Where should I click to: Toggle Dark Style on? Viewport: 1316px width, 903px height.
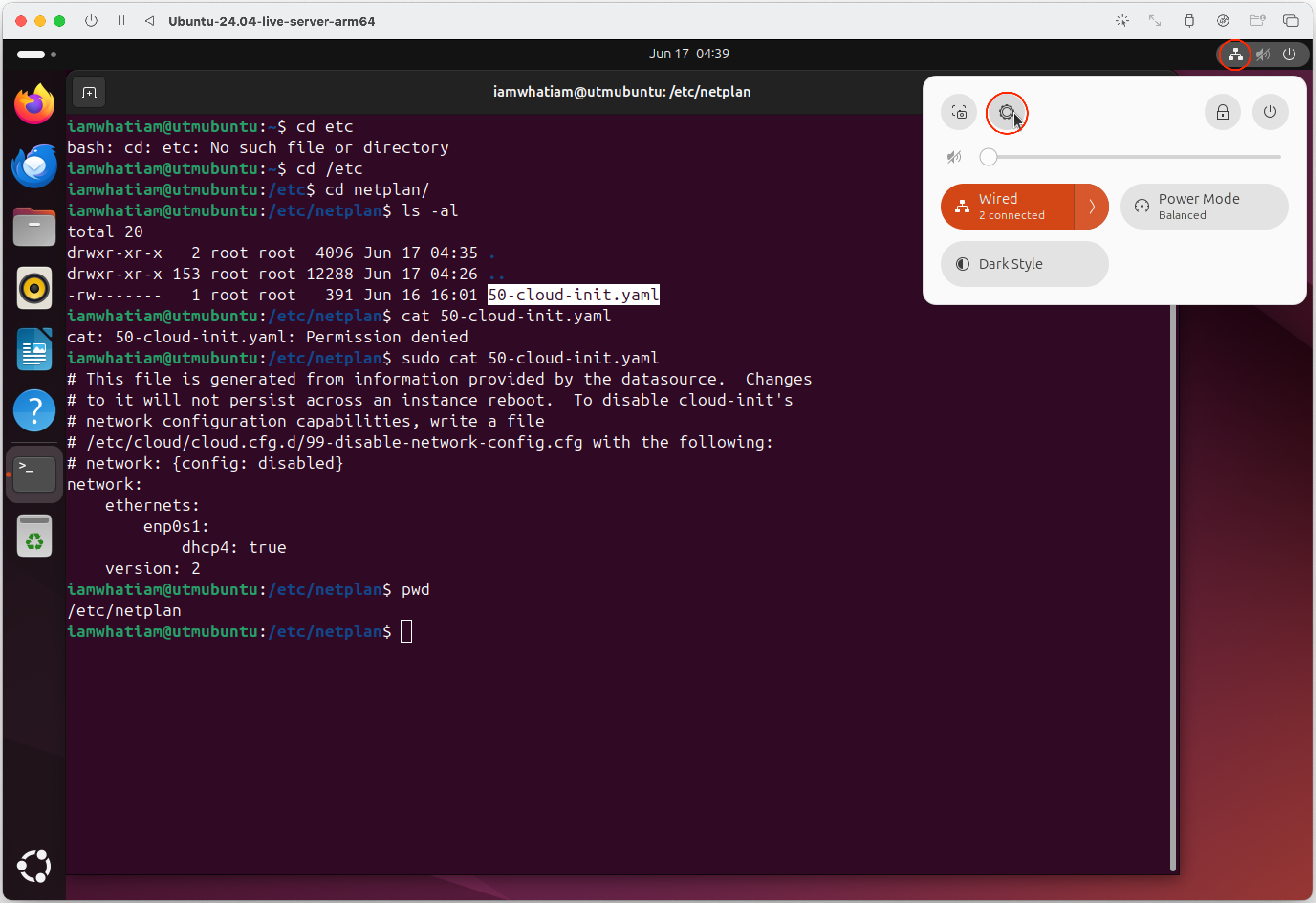[1024, 264]
